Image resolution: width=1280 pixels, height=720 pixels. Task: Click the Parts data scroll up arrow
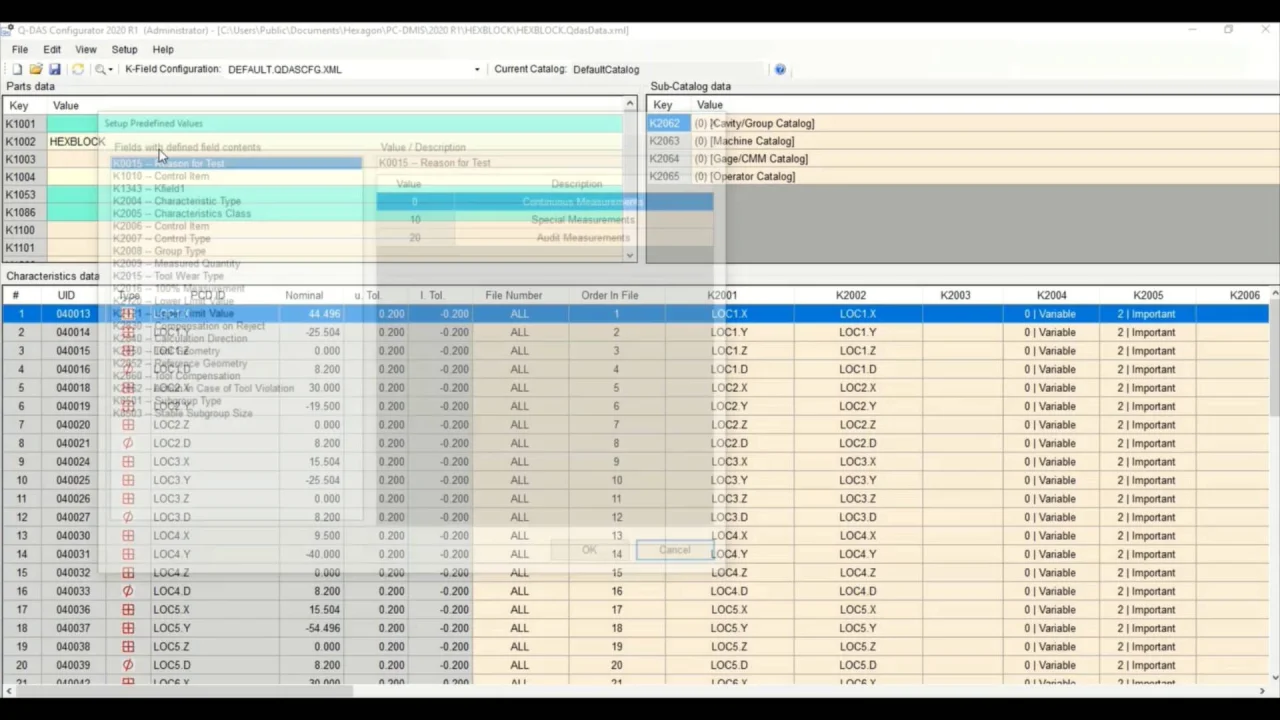pos(630,104)
